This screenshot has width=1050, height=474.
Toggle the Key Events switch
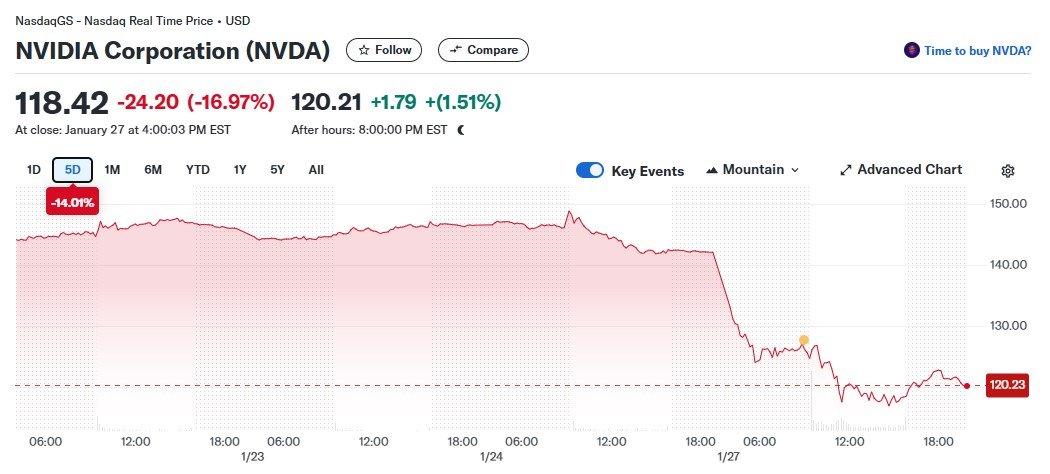click(x=590, y=170)
